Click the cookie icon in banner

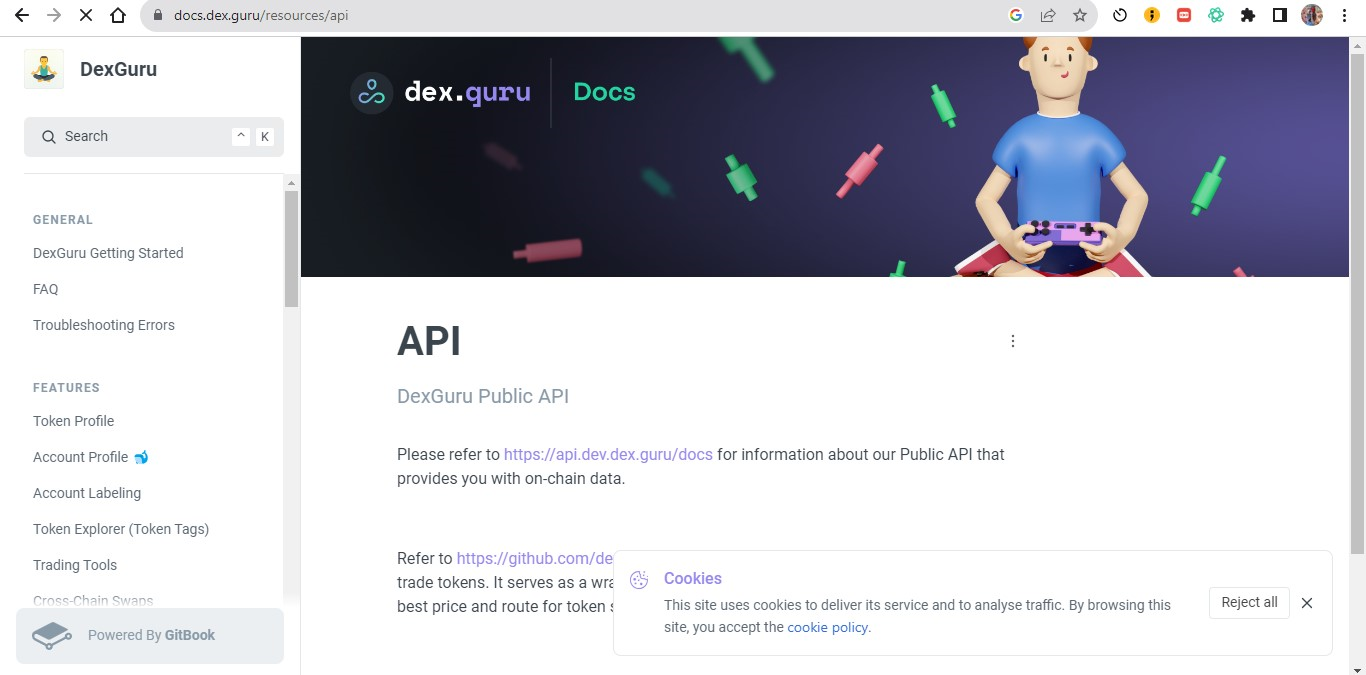coord(639,580)
